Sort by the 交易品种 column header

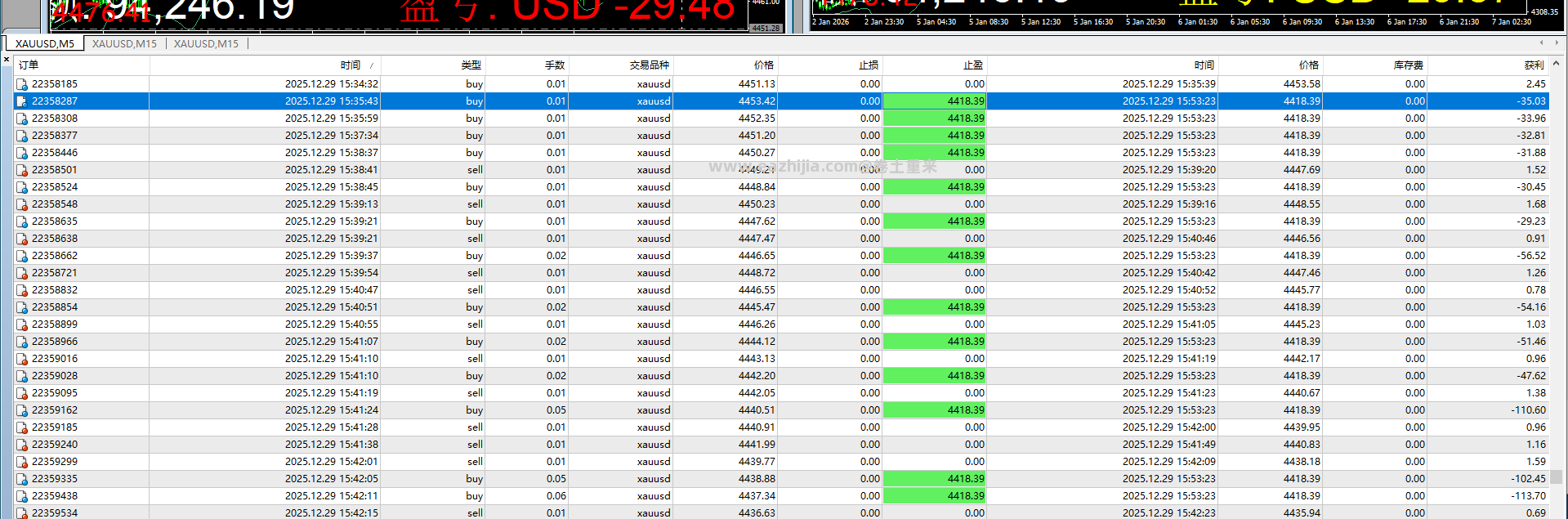pos(620,65)
